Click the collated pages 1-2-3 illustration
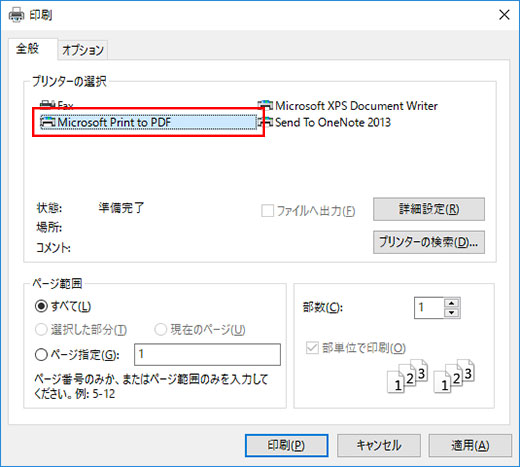The height and width of the screenshot is (467, 520). click(x=431, y=376)
